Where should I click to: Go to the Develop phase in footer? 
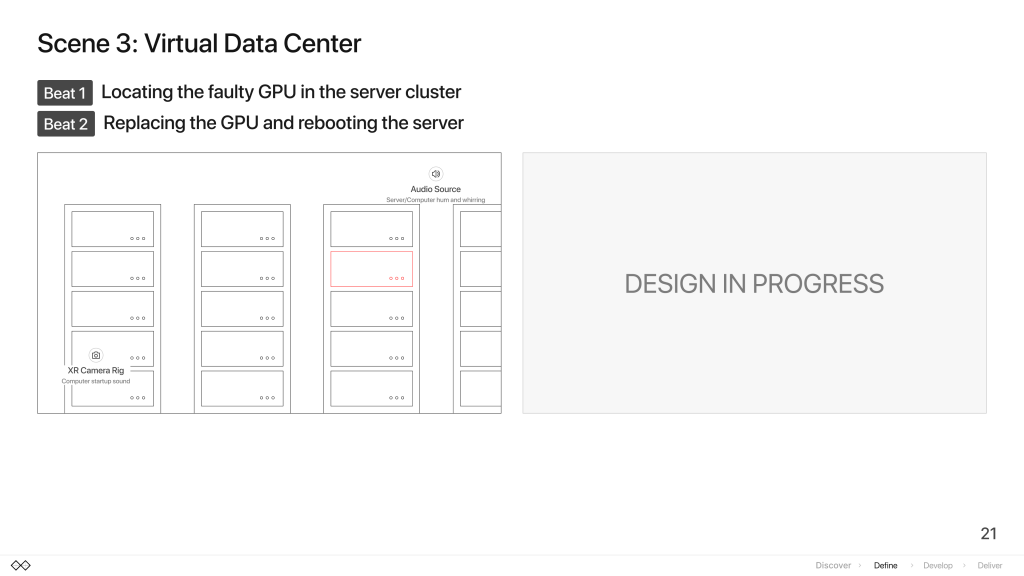point(938,566)
